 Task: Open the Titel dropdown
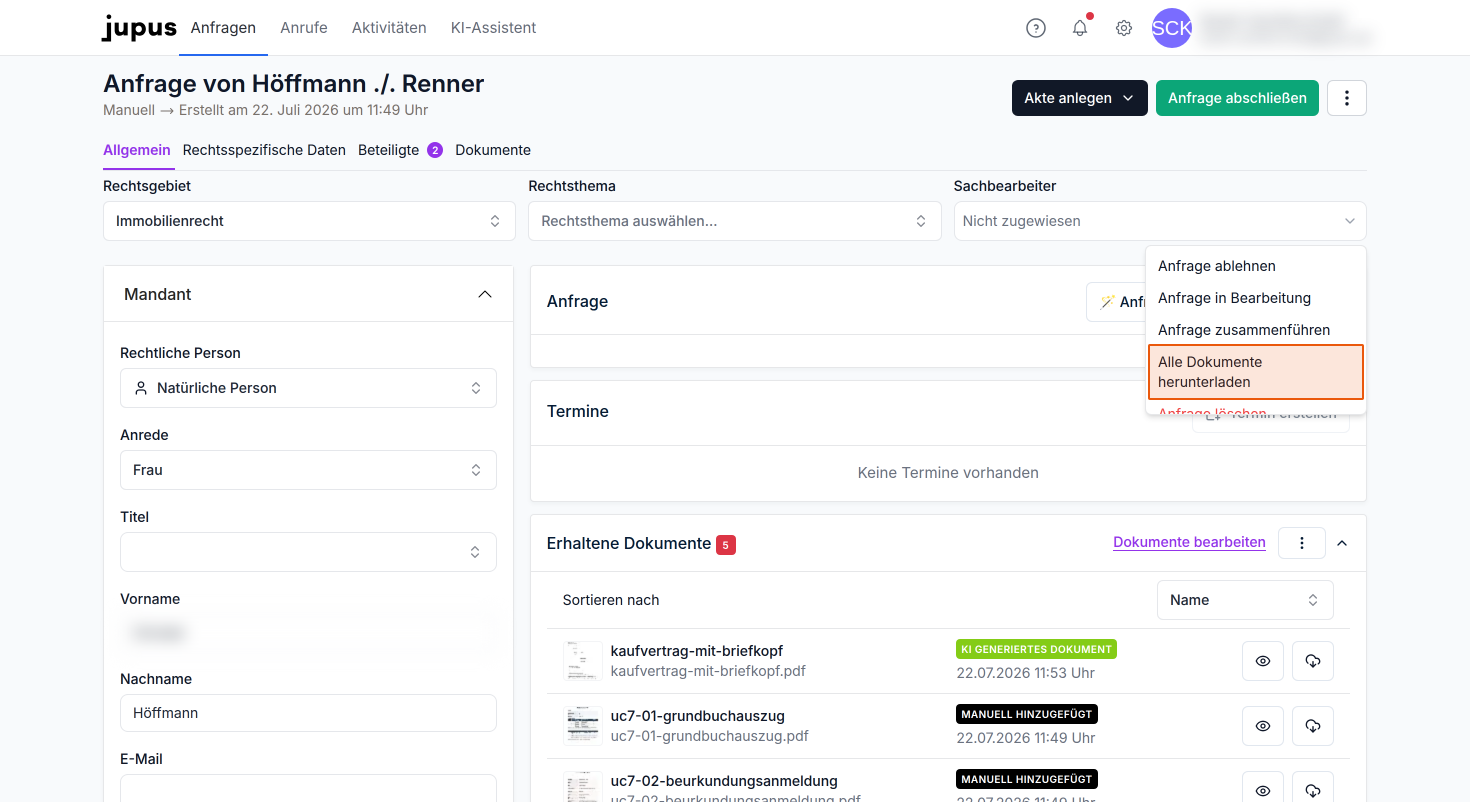pyautogui.click(x=308, y=552)
